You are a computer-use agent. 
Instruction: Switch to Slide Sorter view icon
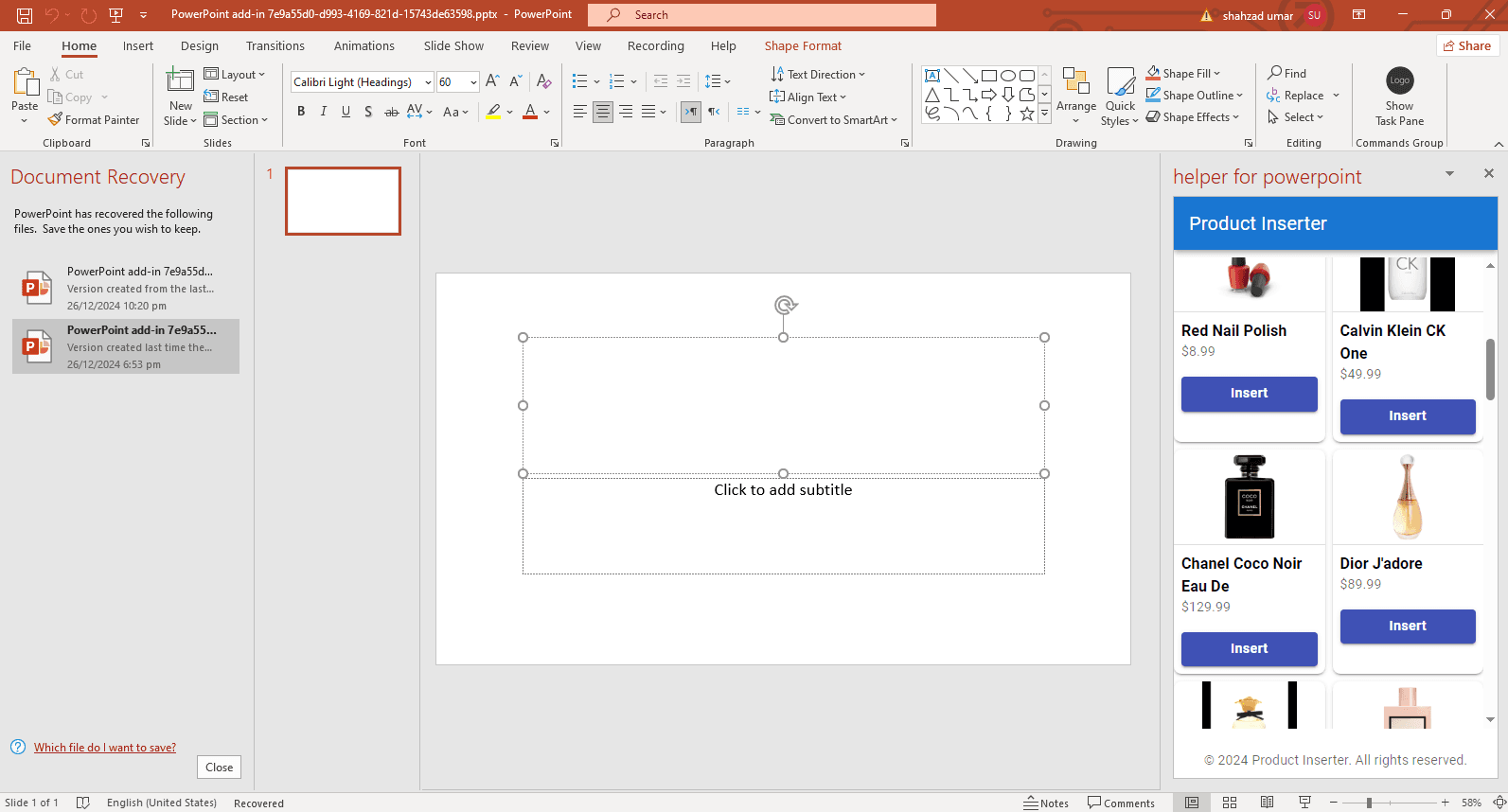1230,803
